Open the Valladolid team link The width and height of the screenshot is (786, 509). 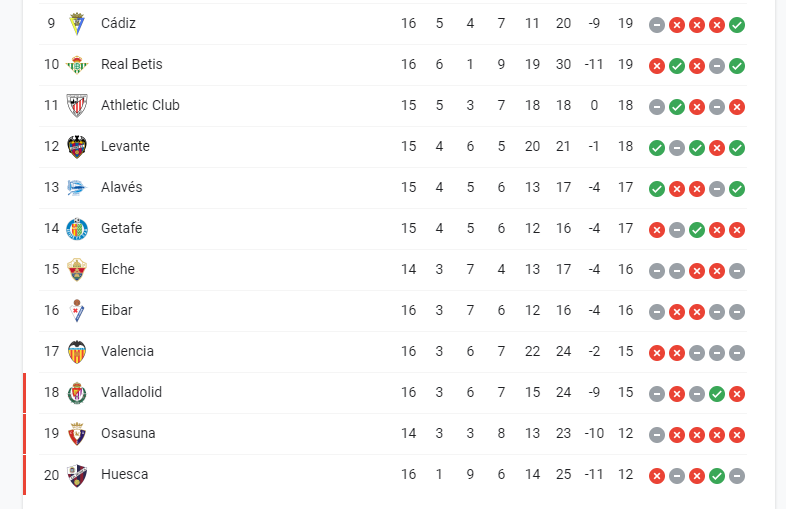[x=131, y=392]
